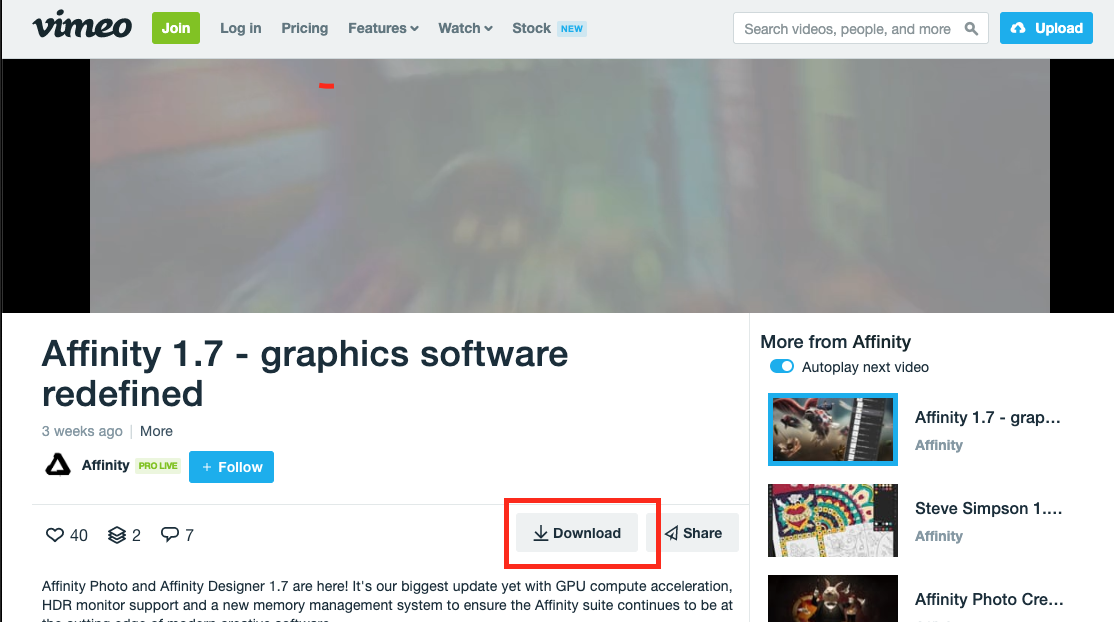Screen dimensions: 1114x622
Task: Click the collections stack icon
Action: 117,535
